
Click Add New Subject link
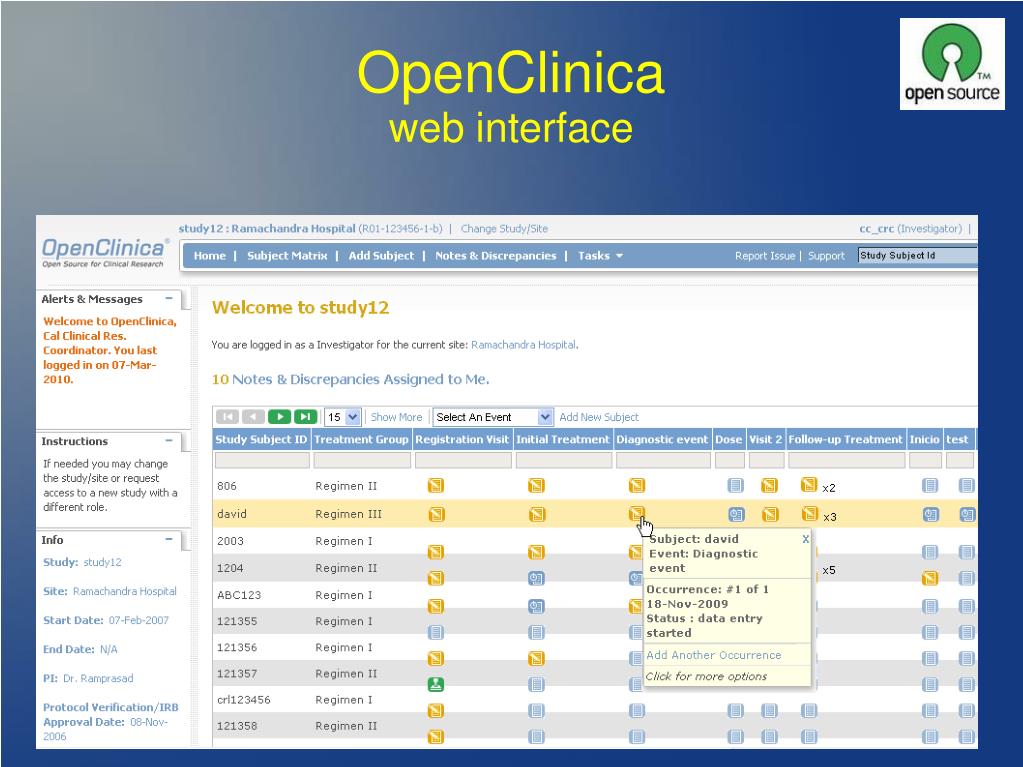coord(599,417)
